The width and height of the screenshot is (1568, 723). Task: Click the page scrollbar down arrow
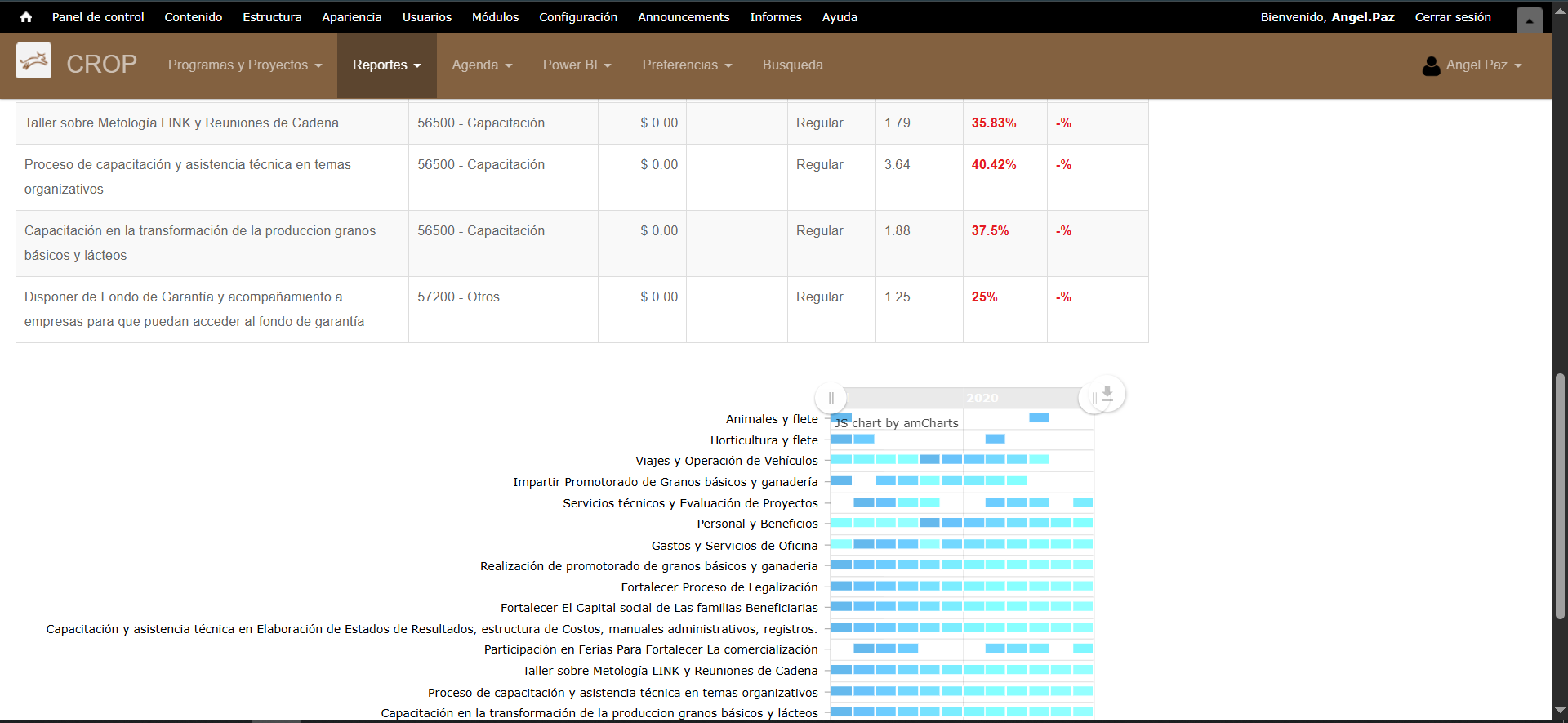coord(1560,711)
